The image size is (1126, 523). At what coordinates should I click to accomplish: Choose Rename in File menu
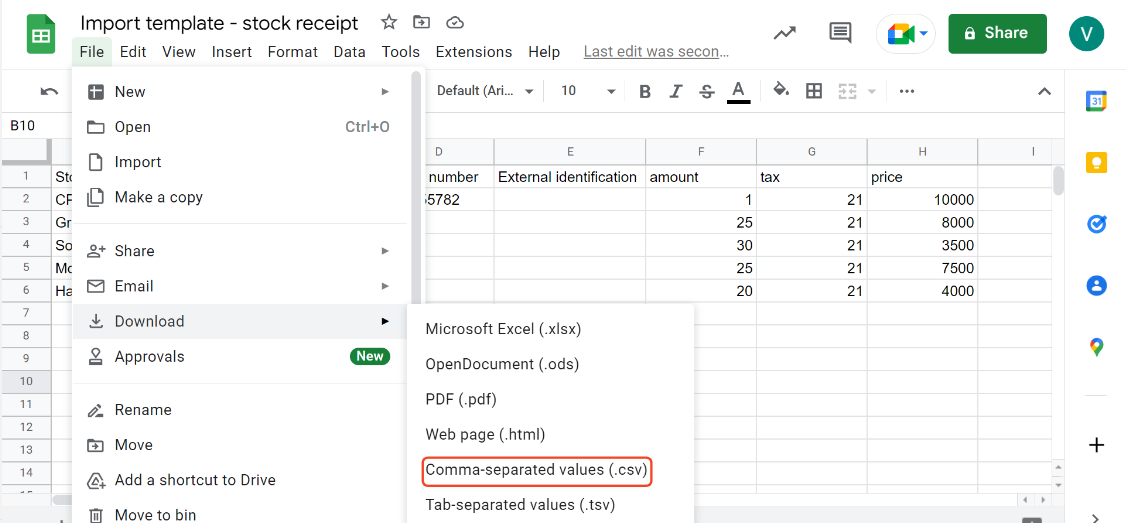point(239,410)
